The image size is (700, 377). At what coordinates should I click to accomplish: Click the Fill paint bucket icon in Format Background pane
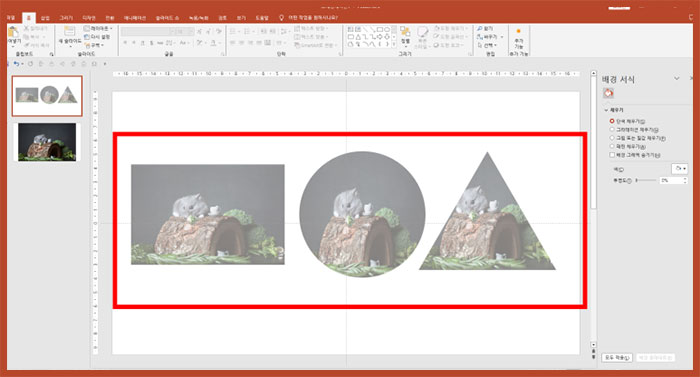(608, 93)
